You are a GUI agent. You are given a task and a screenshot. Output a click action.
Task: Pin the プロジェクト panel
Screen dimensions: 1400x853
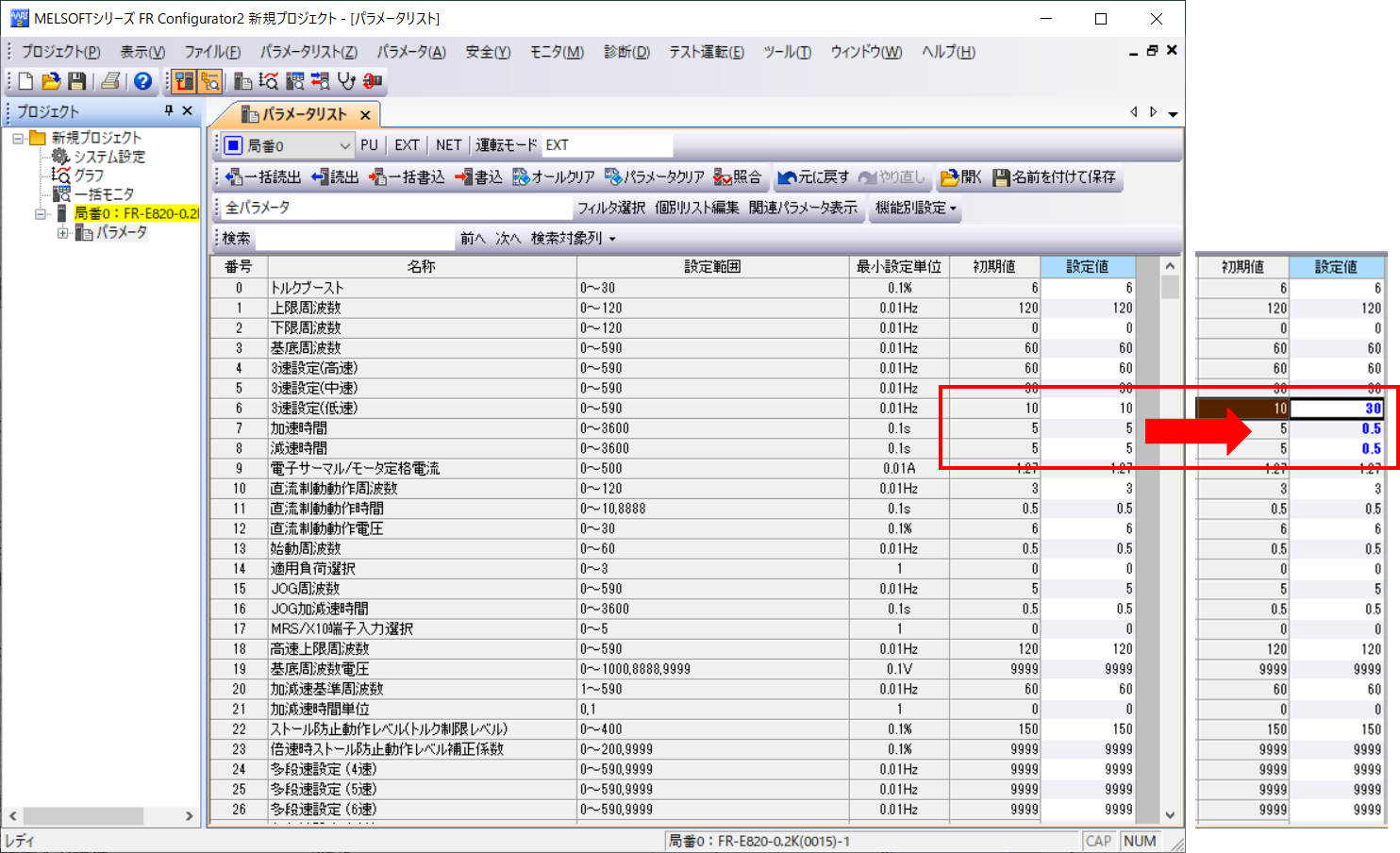(169, 110)
